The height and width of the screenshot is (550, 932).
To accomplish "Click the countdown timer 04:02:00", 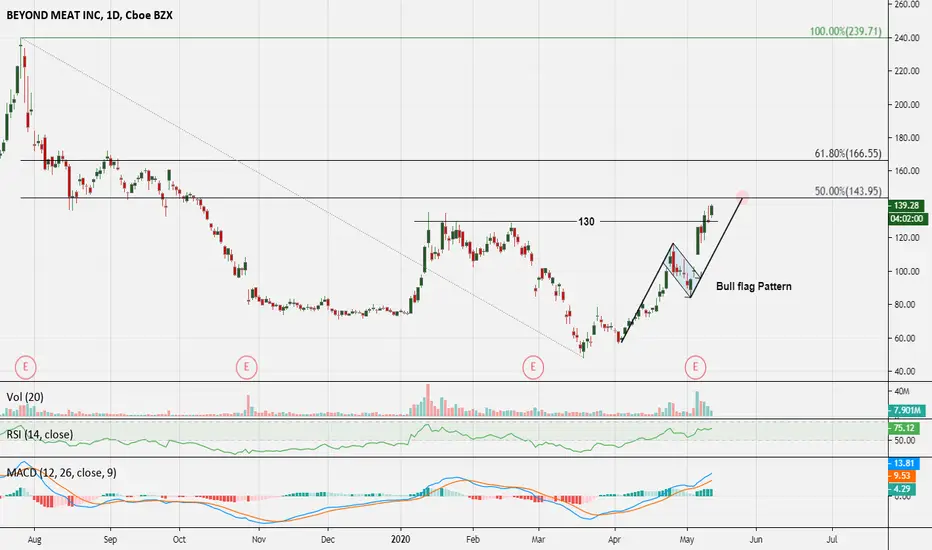I will [908, 219].
